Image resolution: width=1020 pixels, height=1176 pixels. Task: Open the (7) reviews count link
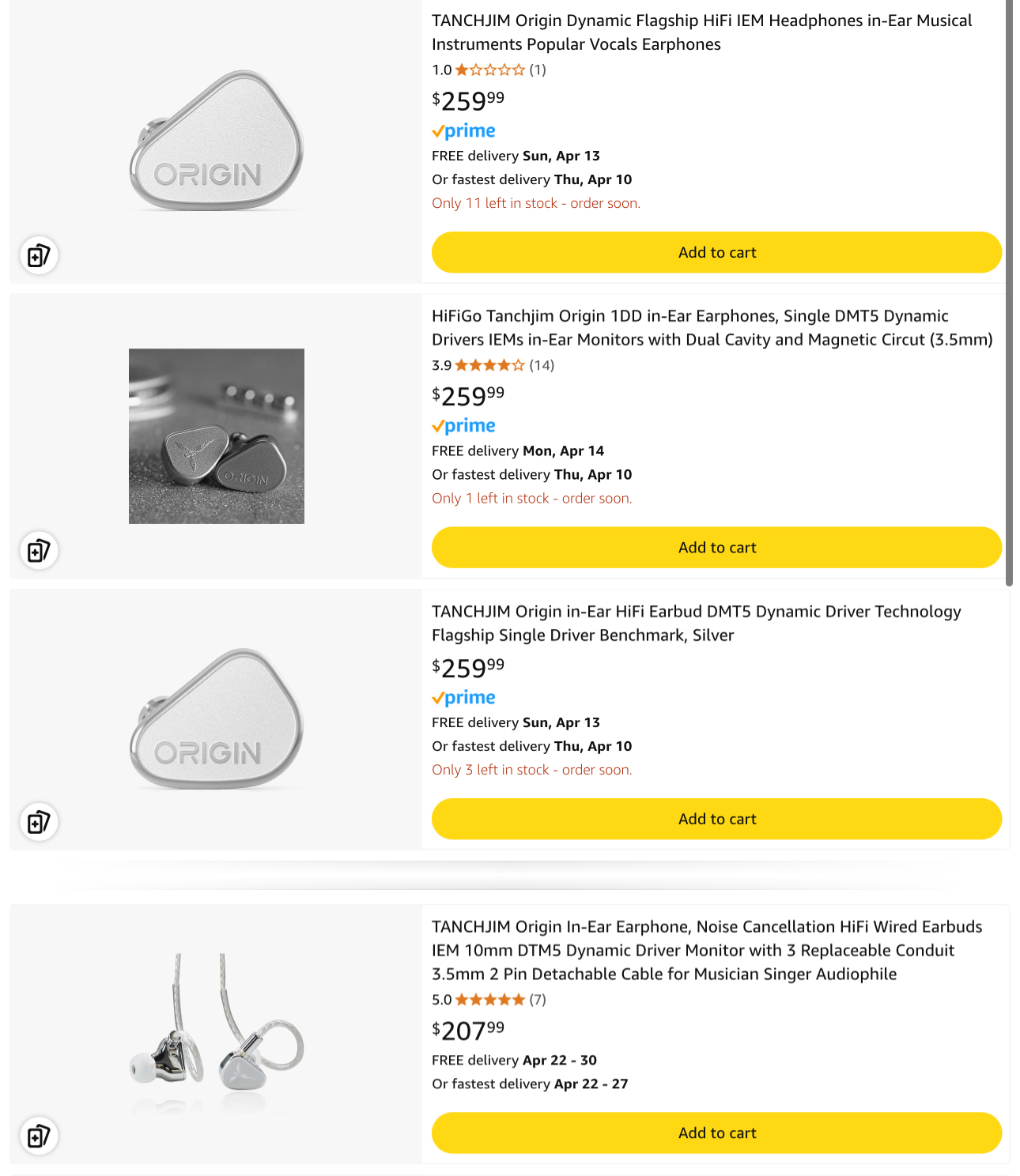[538, 1000]
